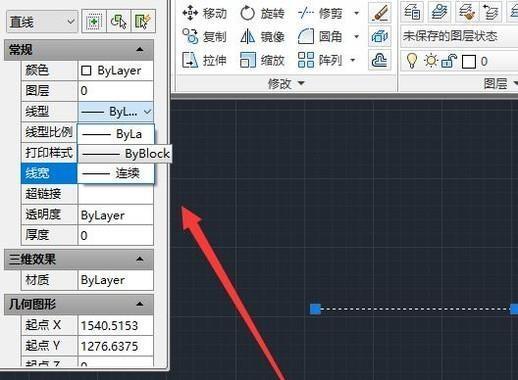Select the Mirror (镜像) tool
Image resolution: width=518 pixels, height=380 pixels.
[262, 36]
